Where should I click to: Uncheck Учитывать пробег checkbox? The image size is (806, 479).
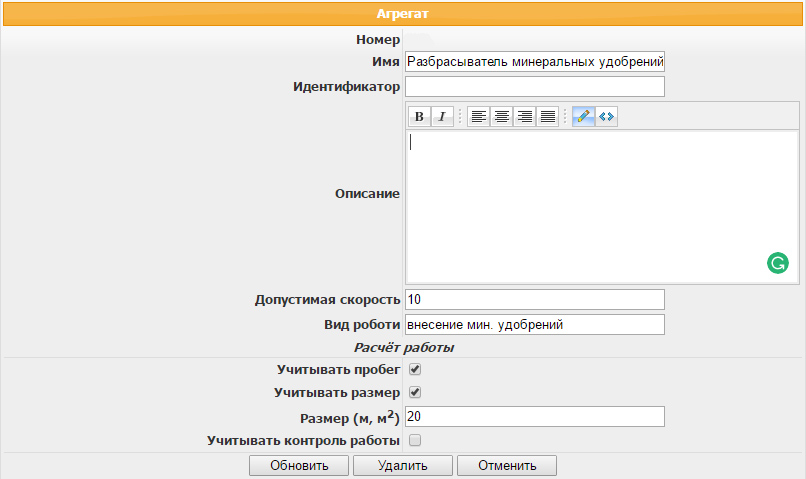tap(415, 369)
